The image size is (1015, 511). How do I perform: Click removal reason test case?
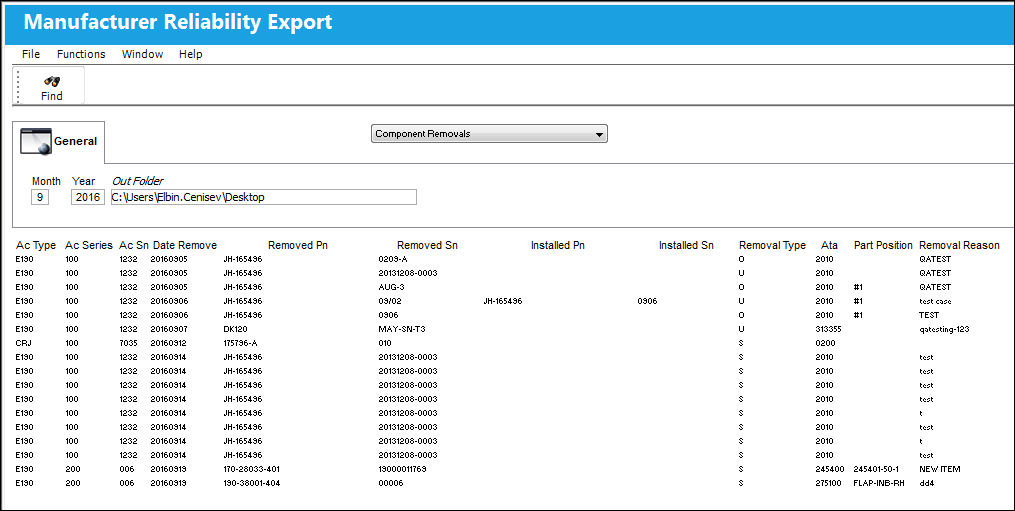click(935, 301)
